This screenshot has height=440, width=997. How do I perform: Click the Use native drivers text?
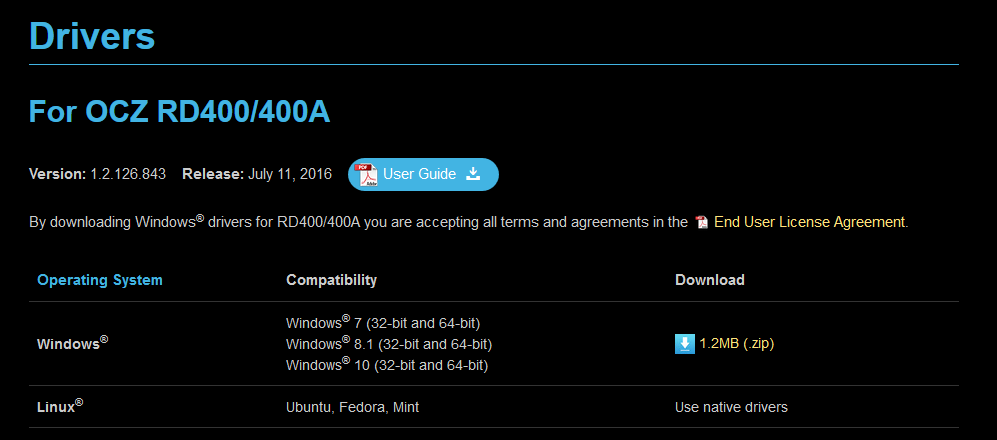pyautogui.click(x=731, y=407)
